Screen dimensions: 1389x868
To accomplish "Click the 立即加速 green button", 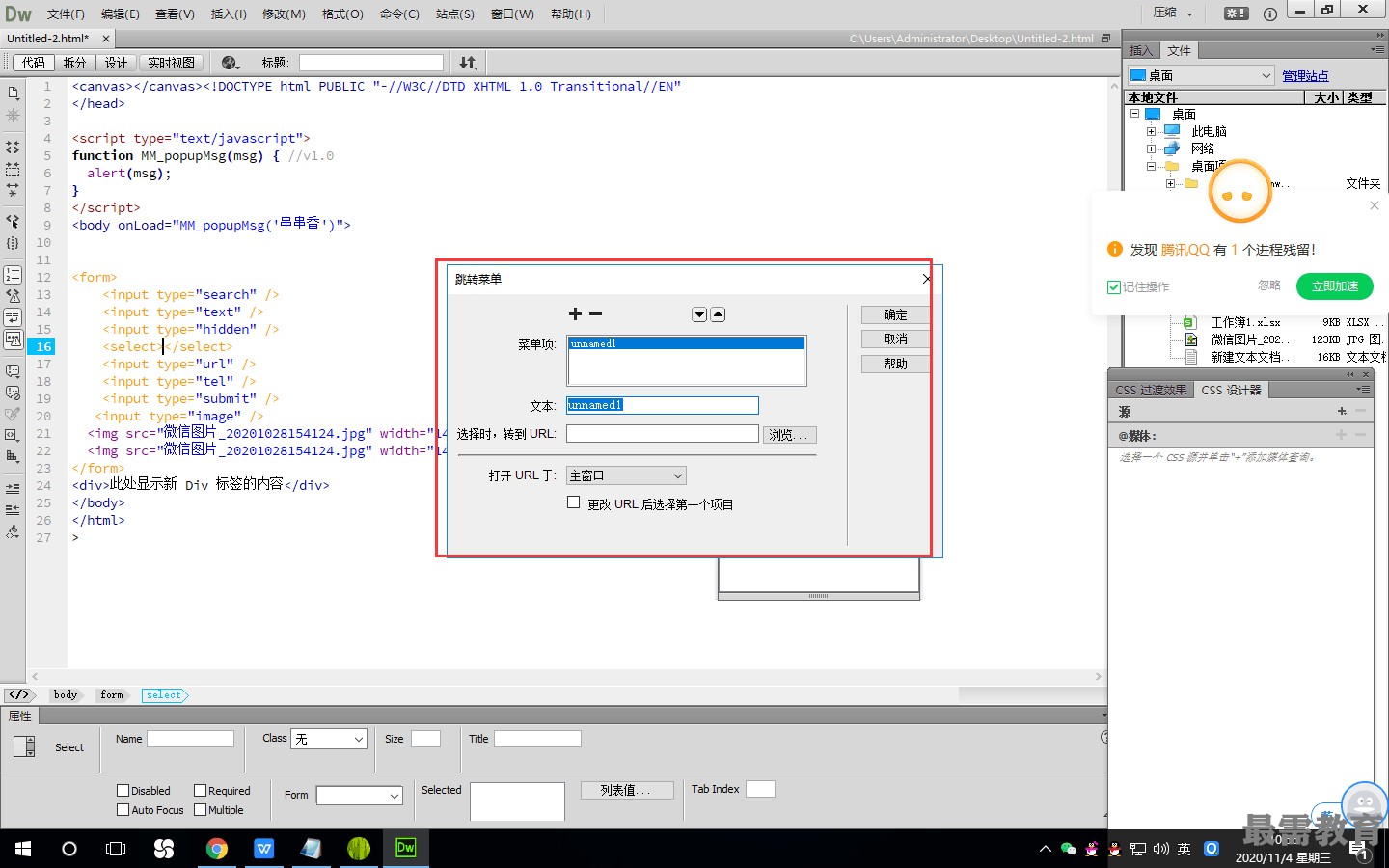I will pyautogui.click(x=1334, y=286).
